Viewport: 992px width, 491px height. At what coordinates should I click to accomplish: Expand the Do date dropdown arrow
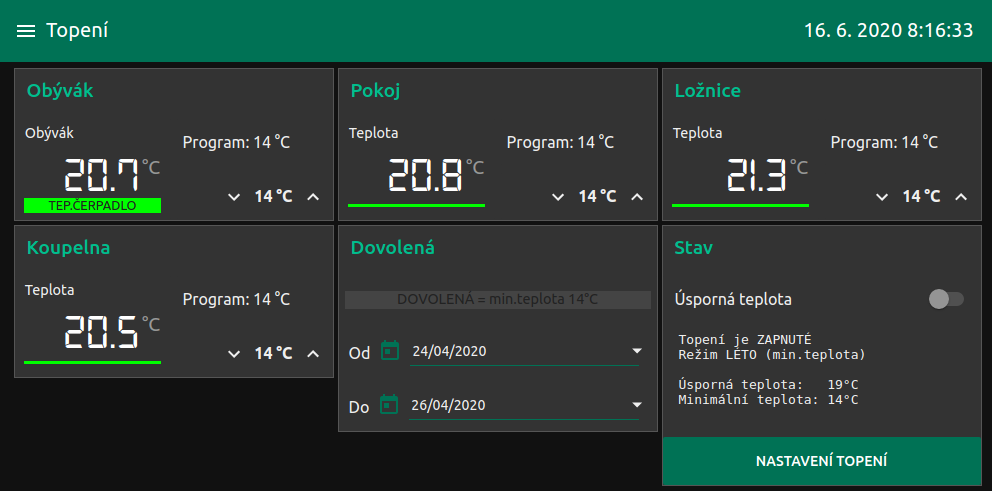(x=637, y=405)
